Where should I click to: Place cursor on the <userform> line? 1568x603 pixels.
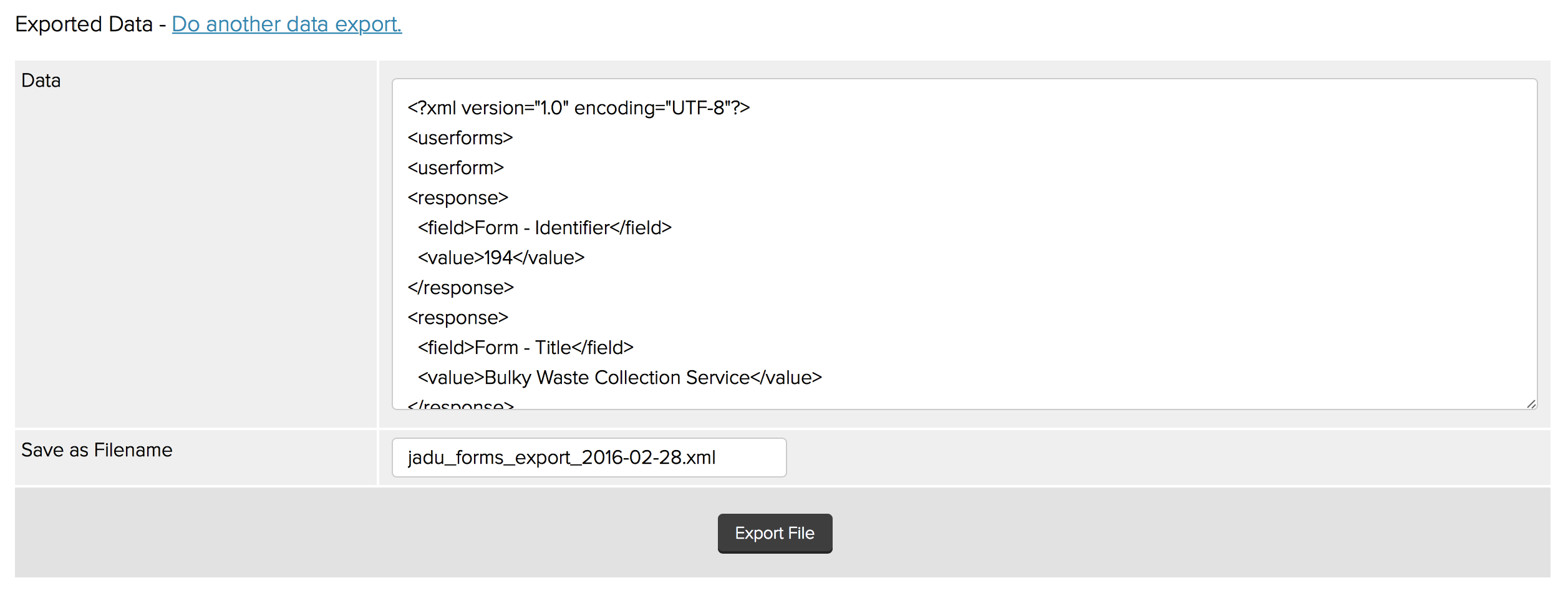click(455, 168)
